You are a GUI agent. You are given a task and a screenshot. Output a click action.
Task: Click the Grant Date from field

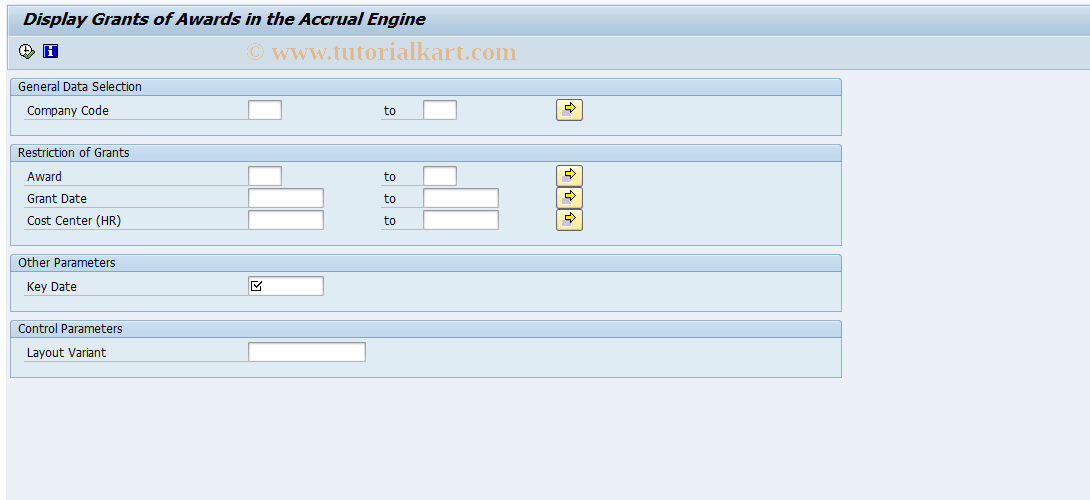pos(286,198)
